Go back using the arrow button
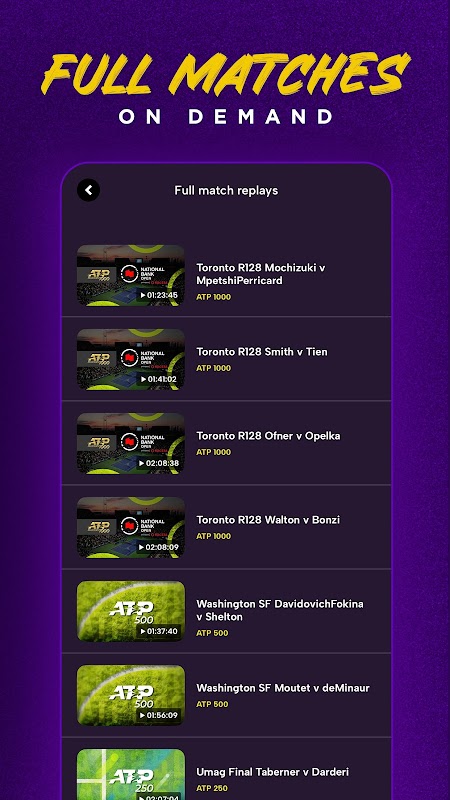The image size is (450, 800). pos(88,190)
